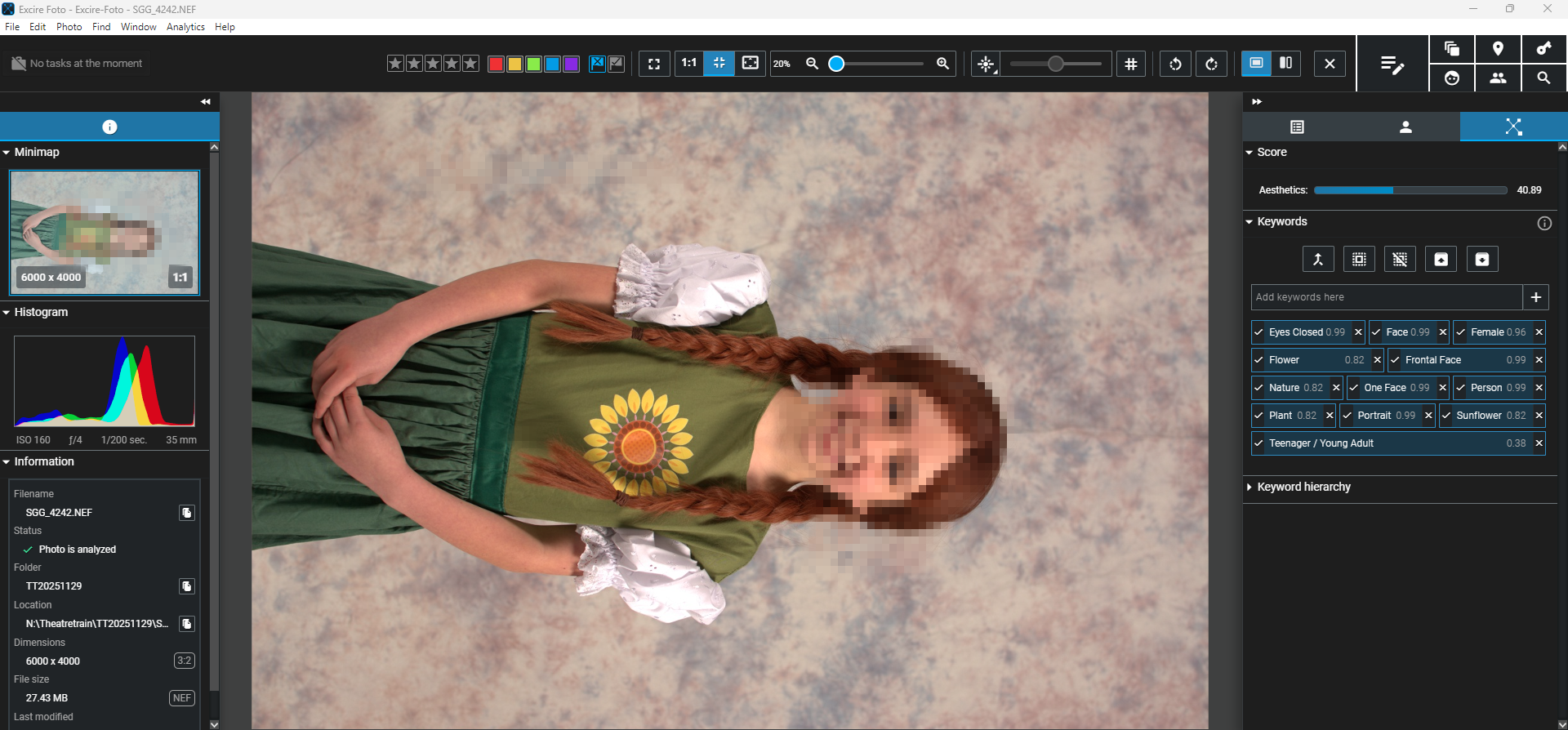Switch to fullscreen view
Viewport: 1568px width, 730px height.
point(654,64)
